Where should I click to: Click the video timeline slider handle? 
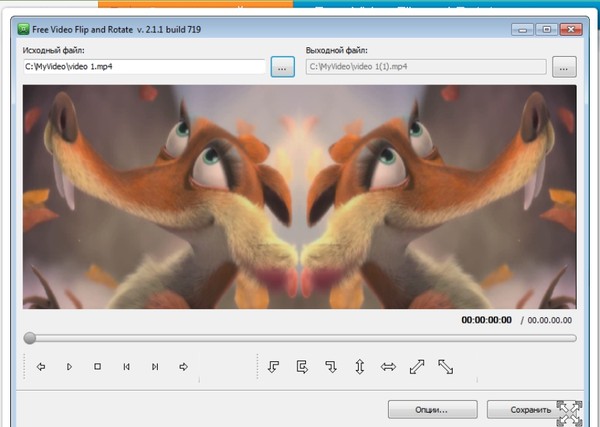pos(29,338)
